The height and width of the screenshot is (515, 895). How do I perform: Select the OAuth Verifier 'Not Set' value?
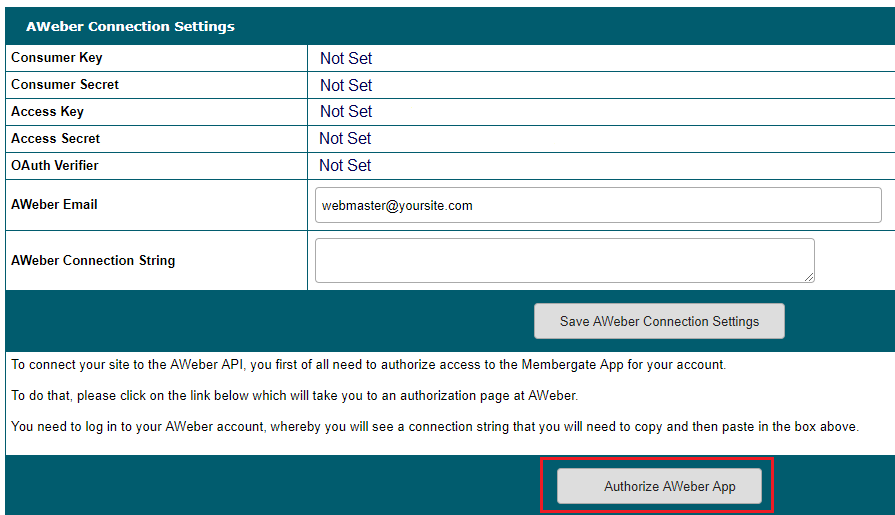point(345,166)
